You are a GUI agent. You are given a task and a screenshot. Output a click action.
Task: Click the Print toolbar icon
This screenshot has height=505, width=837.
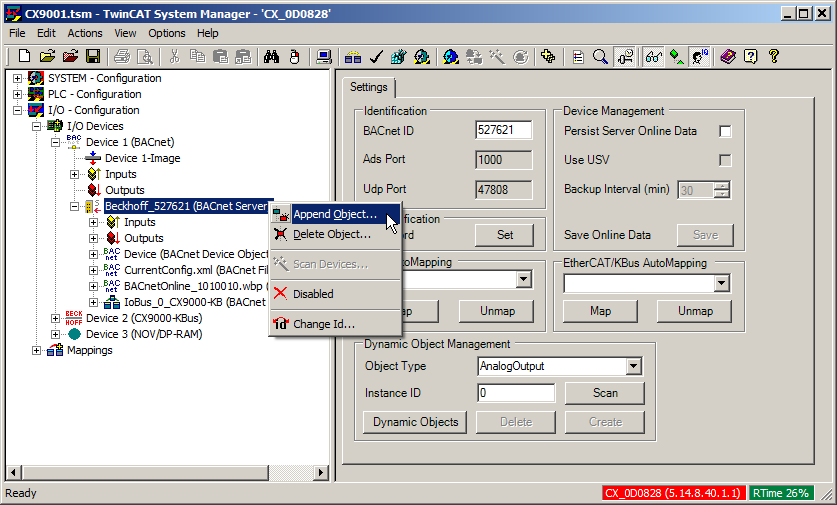[x=122, y=56]
